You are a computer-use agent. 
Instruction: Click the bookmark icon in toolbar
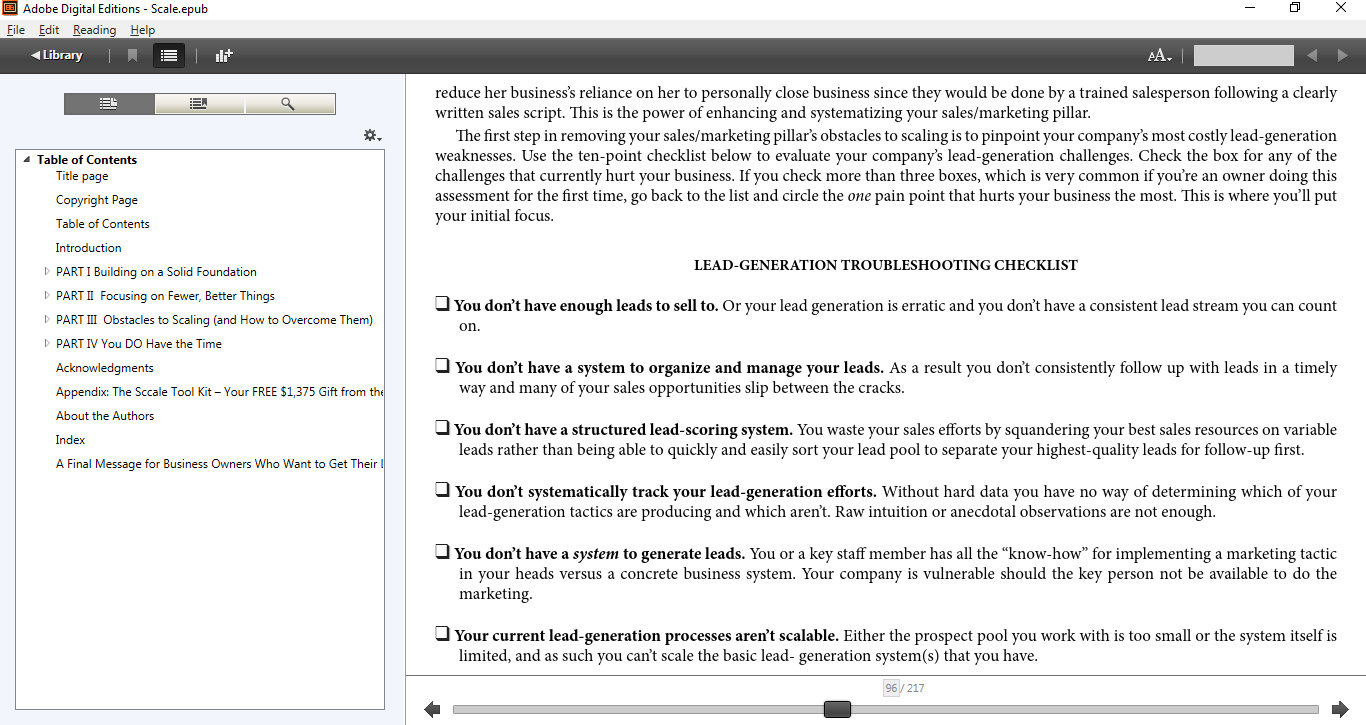(x=132, y=56)
